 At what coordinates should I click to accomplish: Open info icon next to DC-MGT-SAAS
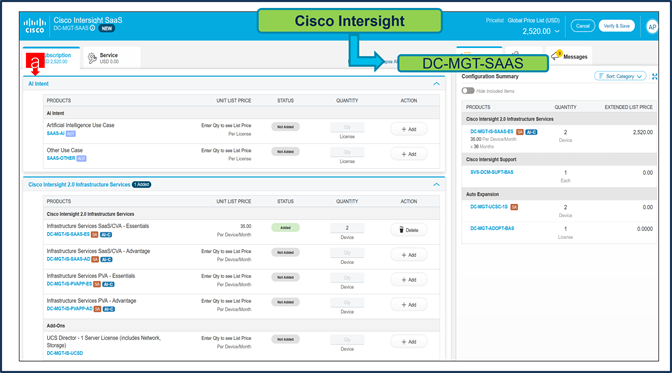point(92,28)
